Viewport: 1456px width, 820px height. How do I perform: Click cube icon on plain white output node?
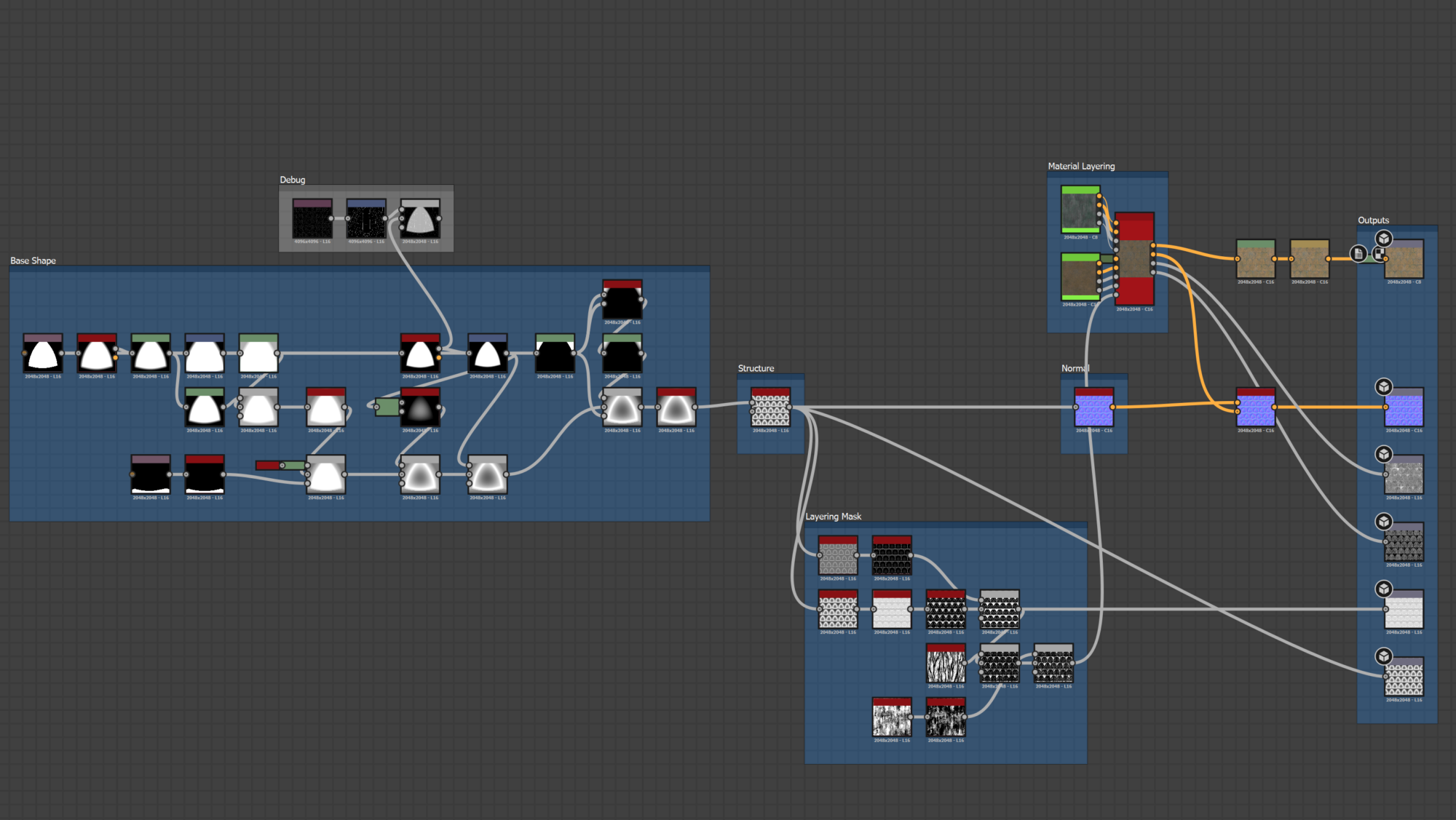click(x=1384, y=589)
